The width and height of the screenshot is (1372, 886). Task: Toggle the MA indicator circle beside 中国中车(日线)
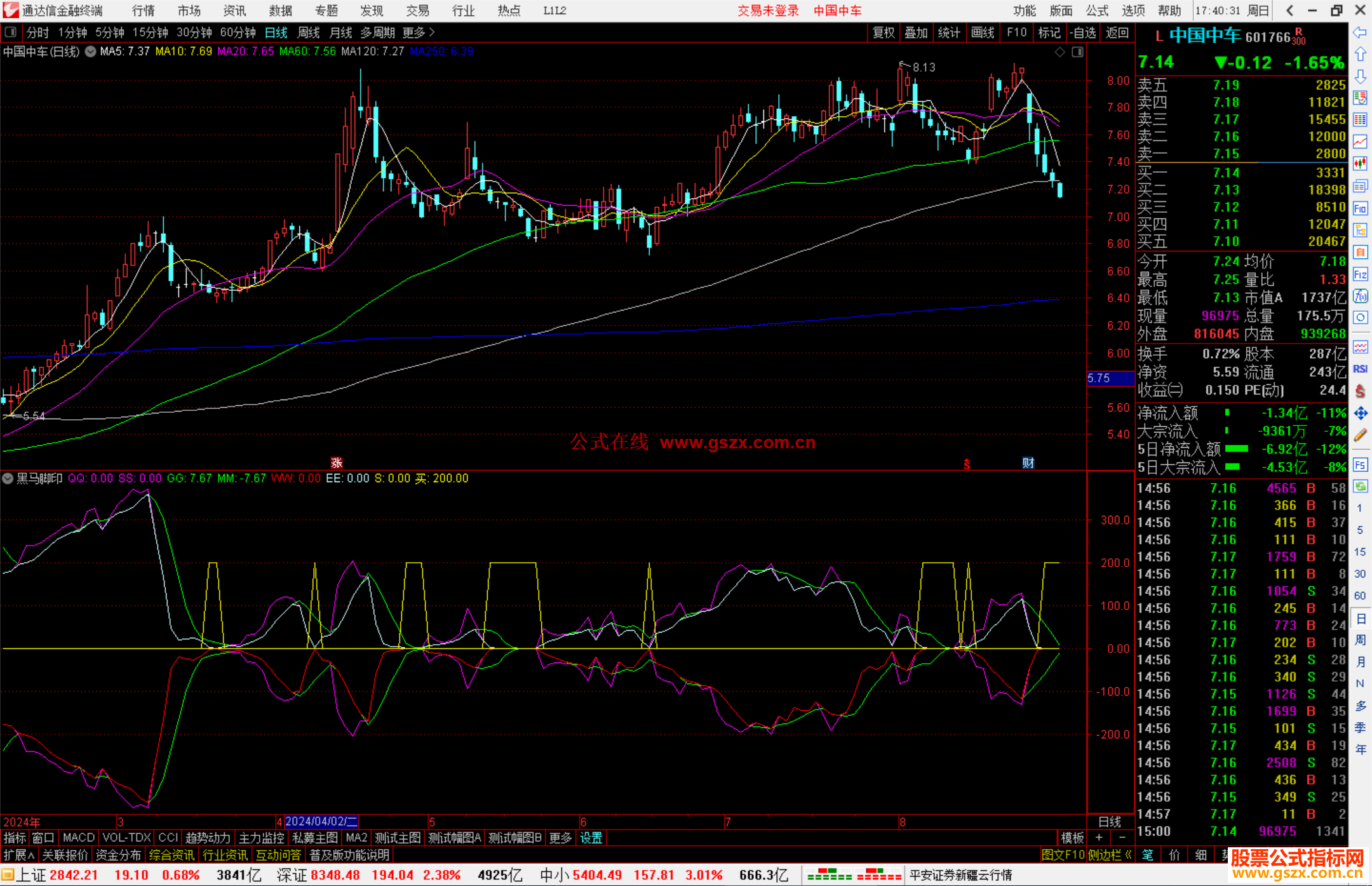(x=91, y=52)
